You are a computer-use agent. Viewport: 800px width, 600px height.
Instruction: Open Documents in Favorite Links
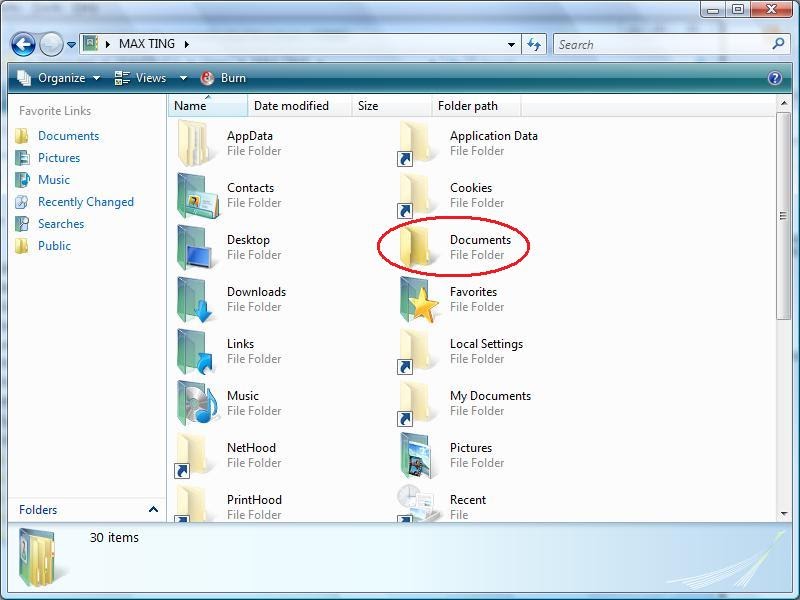tap(68, 136)
